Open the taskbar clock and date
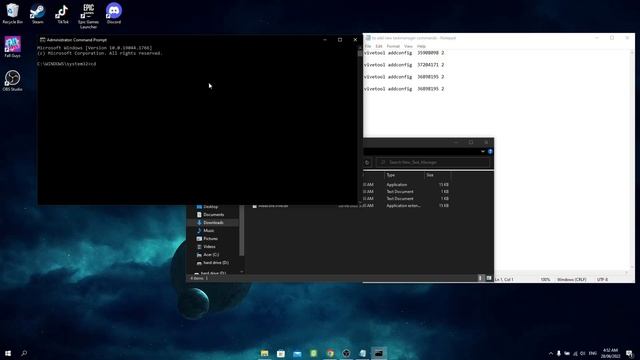The width and height of the screenshot is (640, 360). (x=610, y=353)
